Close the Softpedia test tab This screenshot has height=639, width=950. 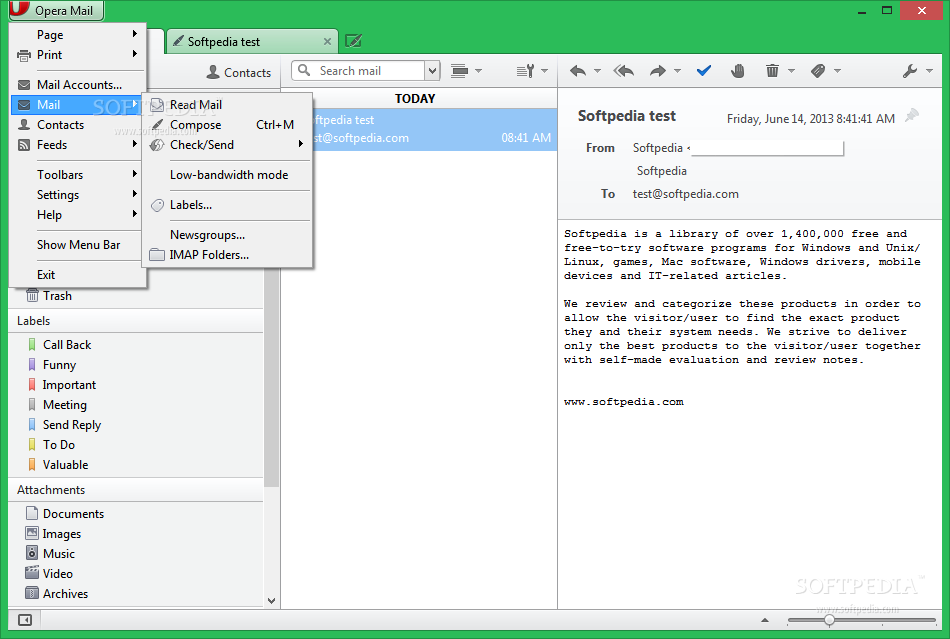(x=327, y=41)
